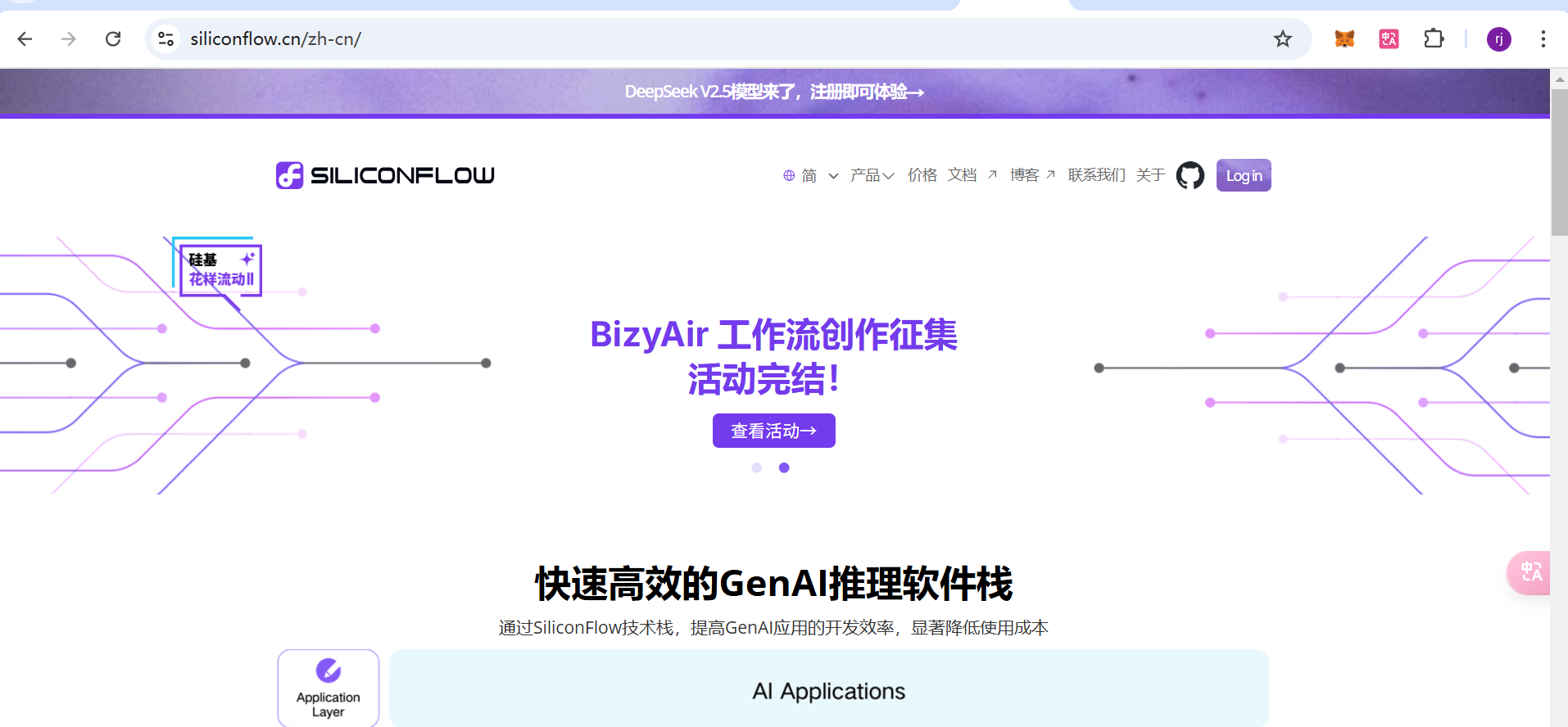Screen dimensions: 1568x727
Task: Reload the siliconflow.cn page
Action: (x=113, y=38)
